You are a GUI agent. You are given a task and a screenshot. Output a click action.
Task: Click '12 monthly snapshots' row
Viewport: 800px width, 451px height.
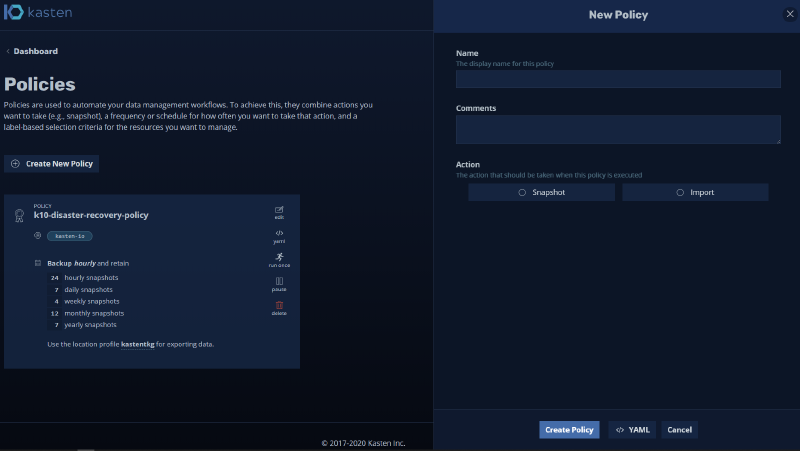(x=86, y=313)
